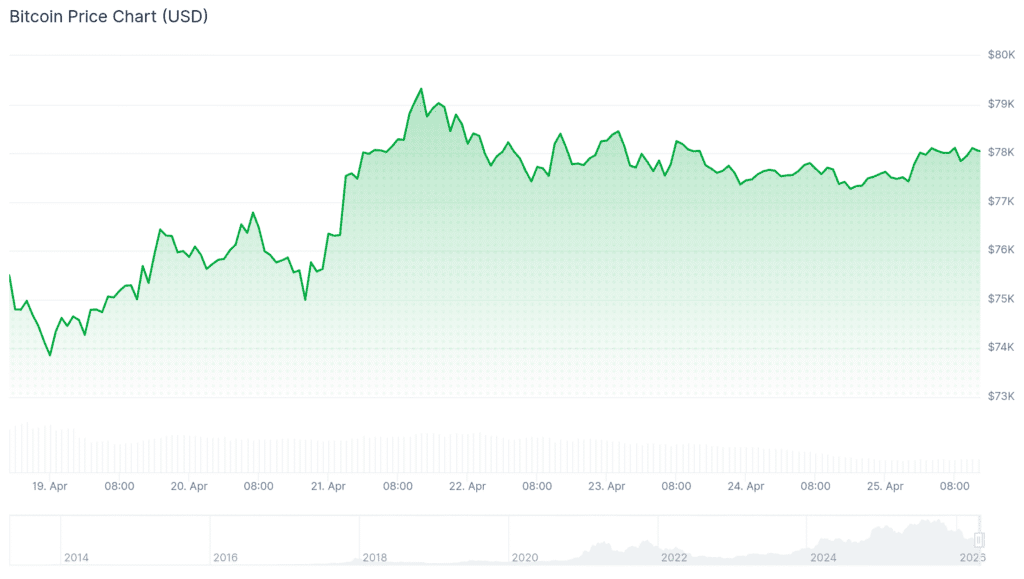Select the 21. Apr date label

click(328, 487)
